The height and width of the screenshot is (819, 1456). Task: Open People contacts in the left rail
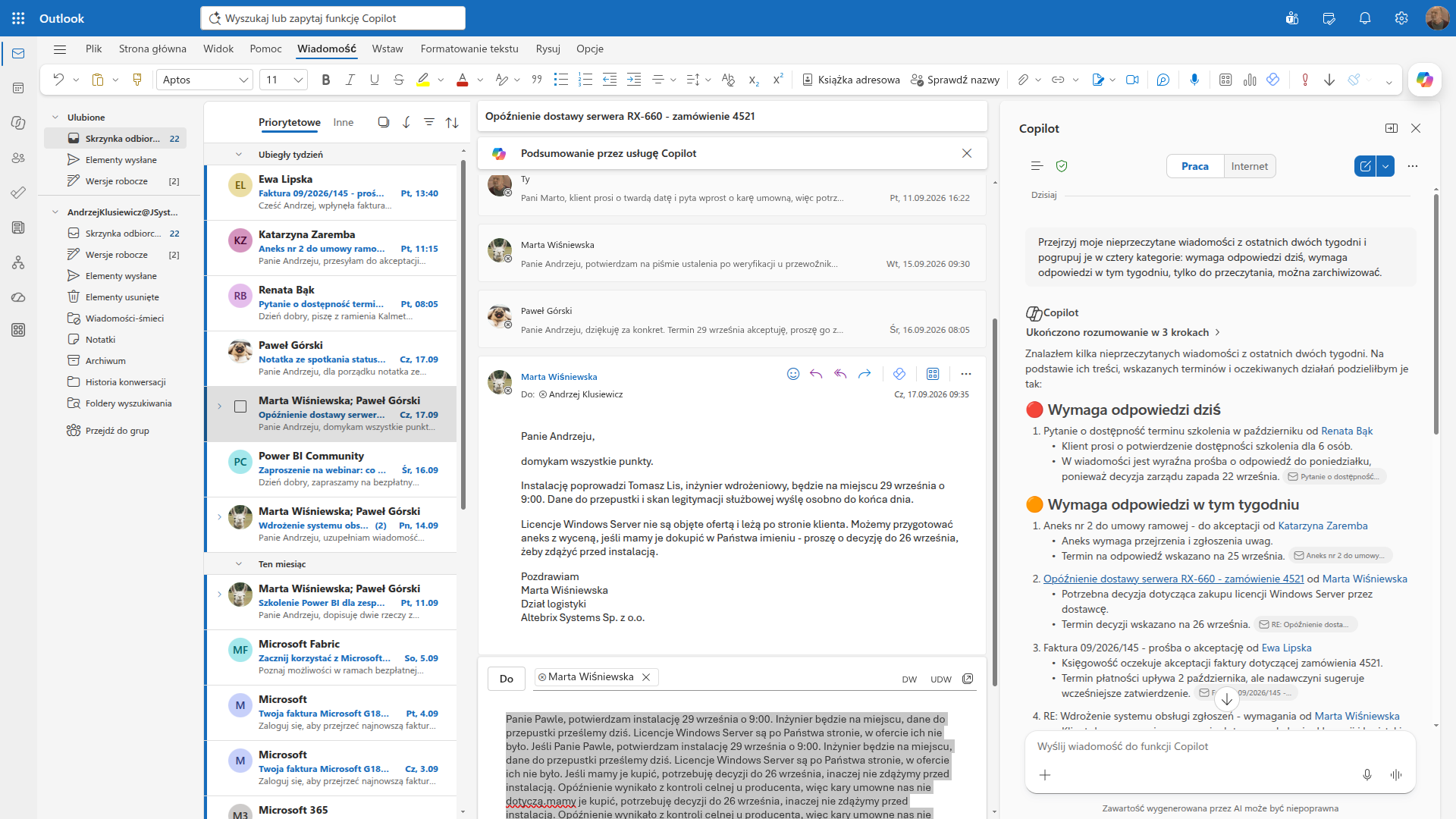pos(18,158)
